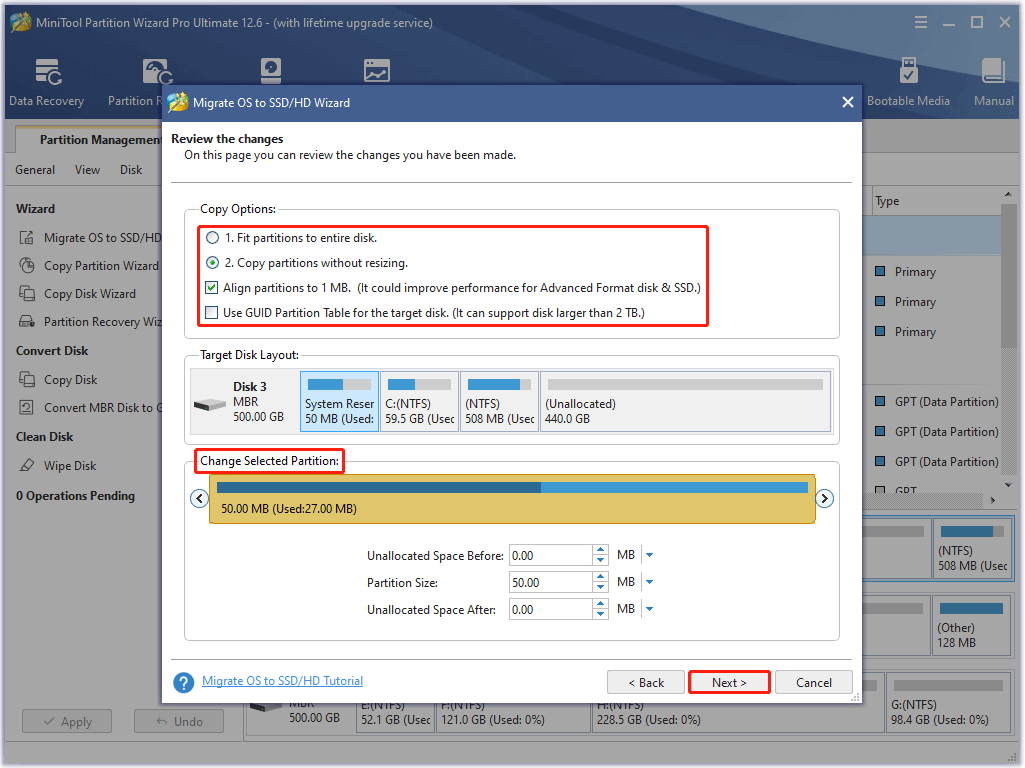Select the Unallocated 440.0 GB block
The width and height of the screenshot is (1025, 768).
tap(686, 401)
